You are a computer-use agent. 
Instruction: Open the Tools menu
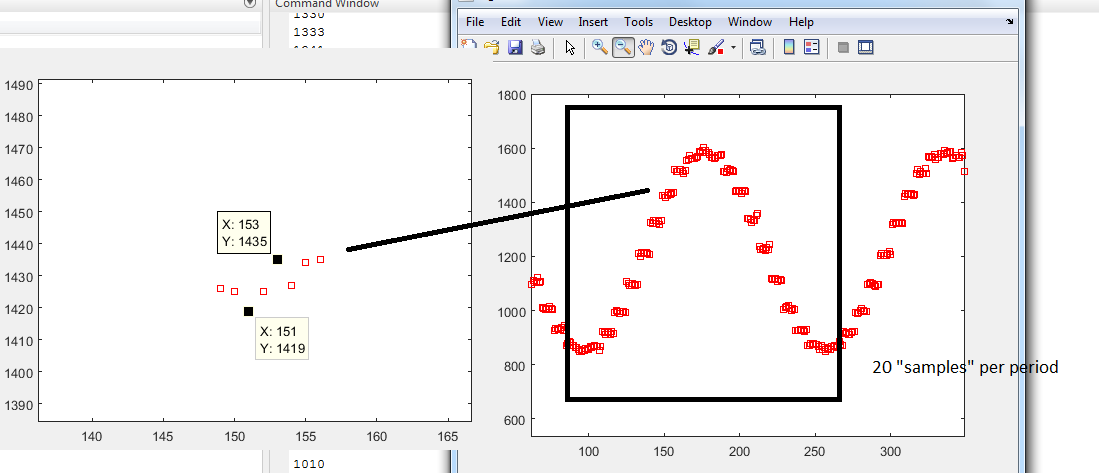click(x=639, y=22)
